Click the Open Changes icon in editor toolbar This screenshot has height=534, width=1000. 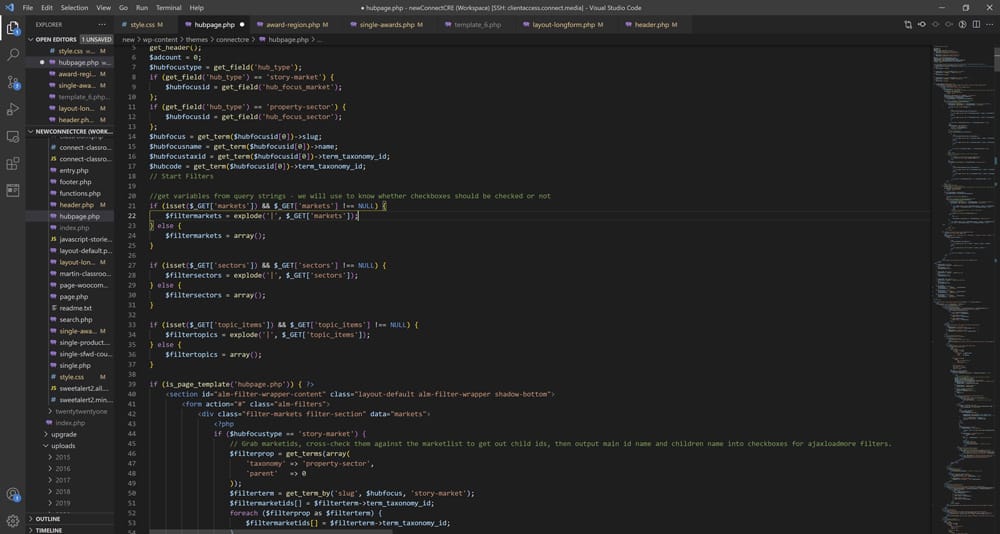[907, 24]
